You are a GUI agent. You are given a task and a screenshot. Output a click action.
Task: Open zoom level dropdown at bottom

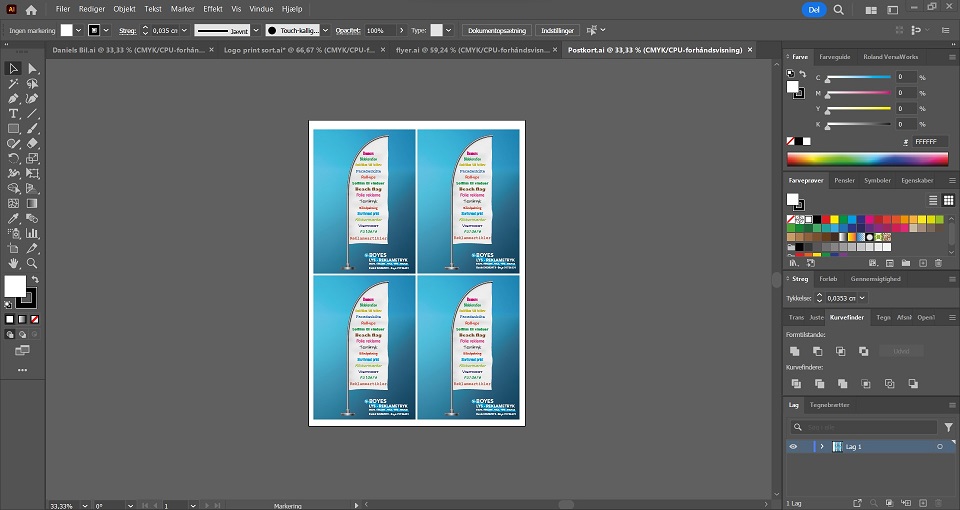[84, 506]
